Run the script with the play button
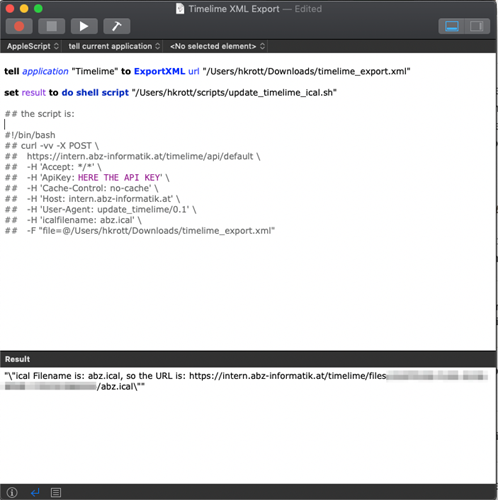This screenshot has width=498, height=500. coord(84,26)
